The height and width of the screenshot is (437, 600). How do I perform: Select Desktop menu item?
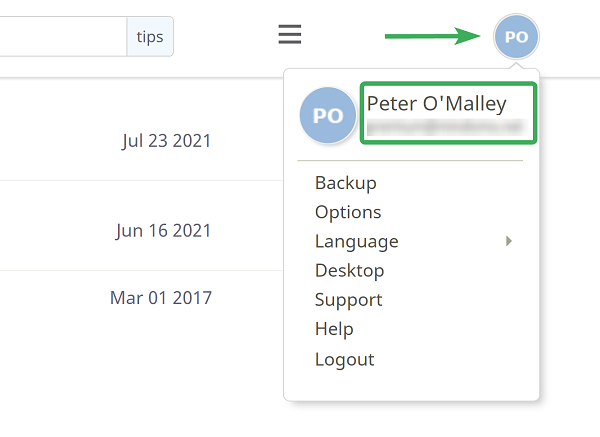(349, 271)
